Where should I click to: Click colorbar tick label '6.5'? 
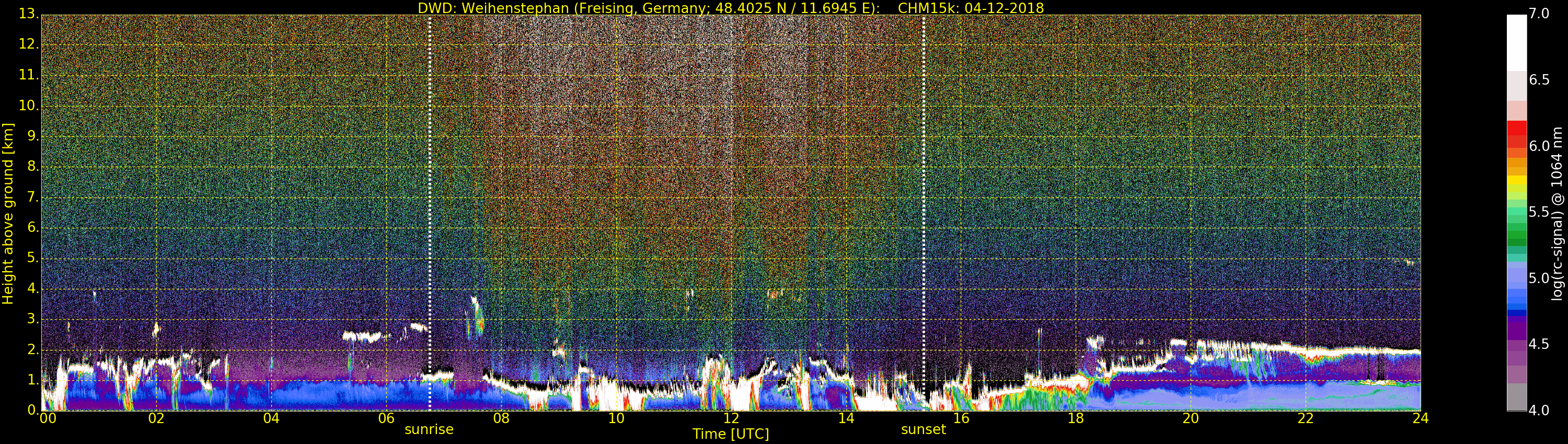(x=1539, y=80)
